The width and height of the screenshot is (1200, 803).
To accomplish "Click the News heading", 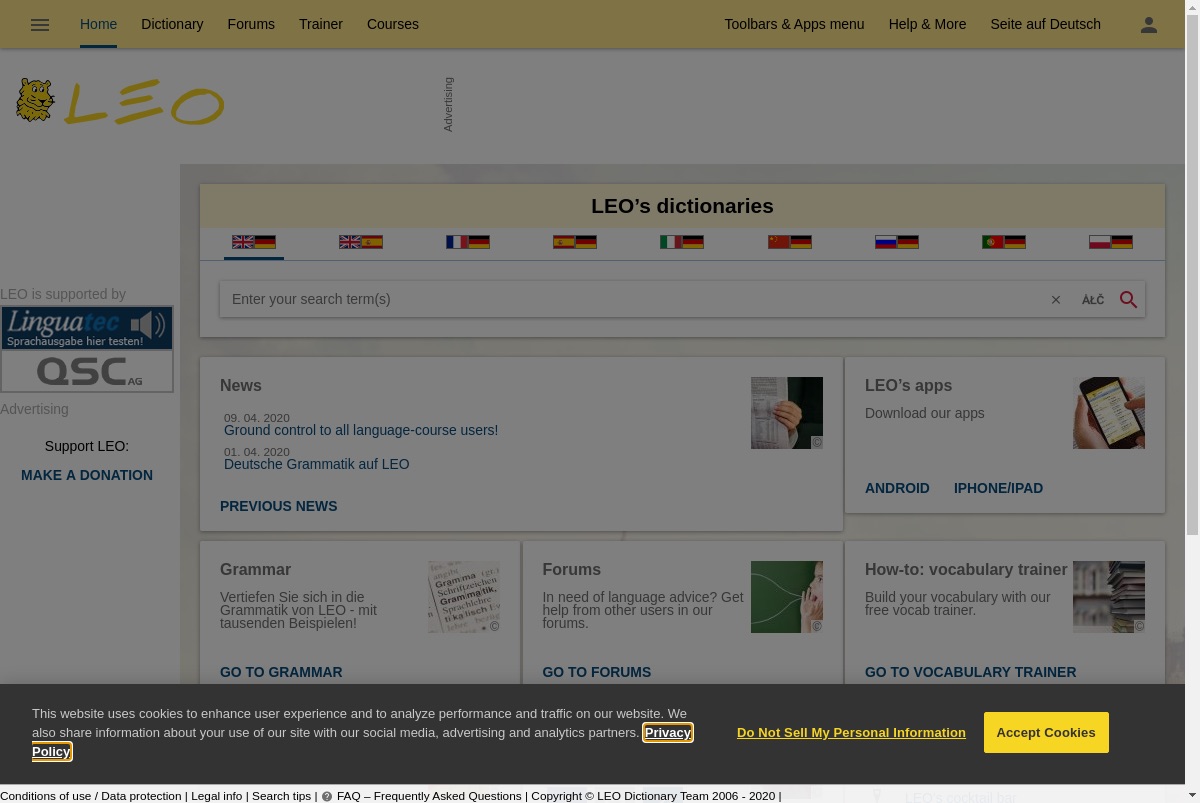I will 241,386.
